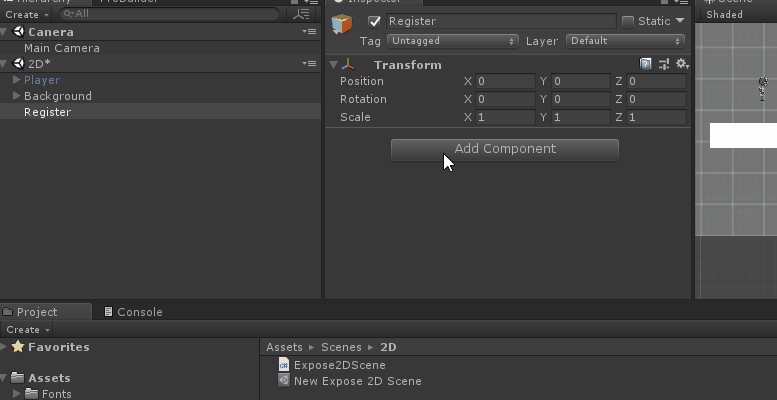Click the Position Y field

pos(580,81)
